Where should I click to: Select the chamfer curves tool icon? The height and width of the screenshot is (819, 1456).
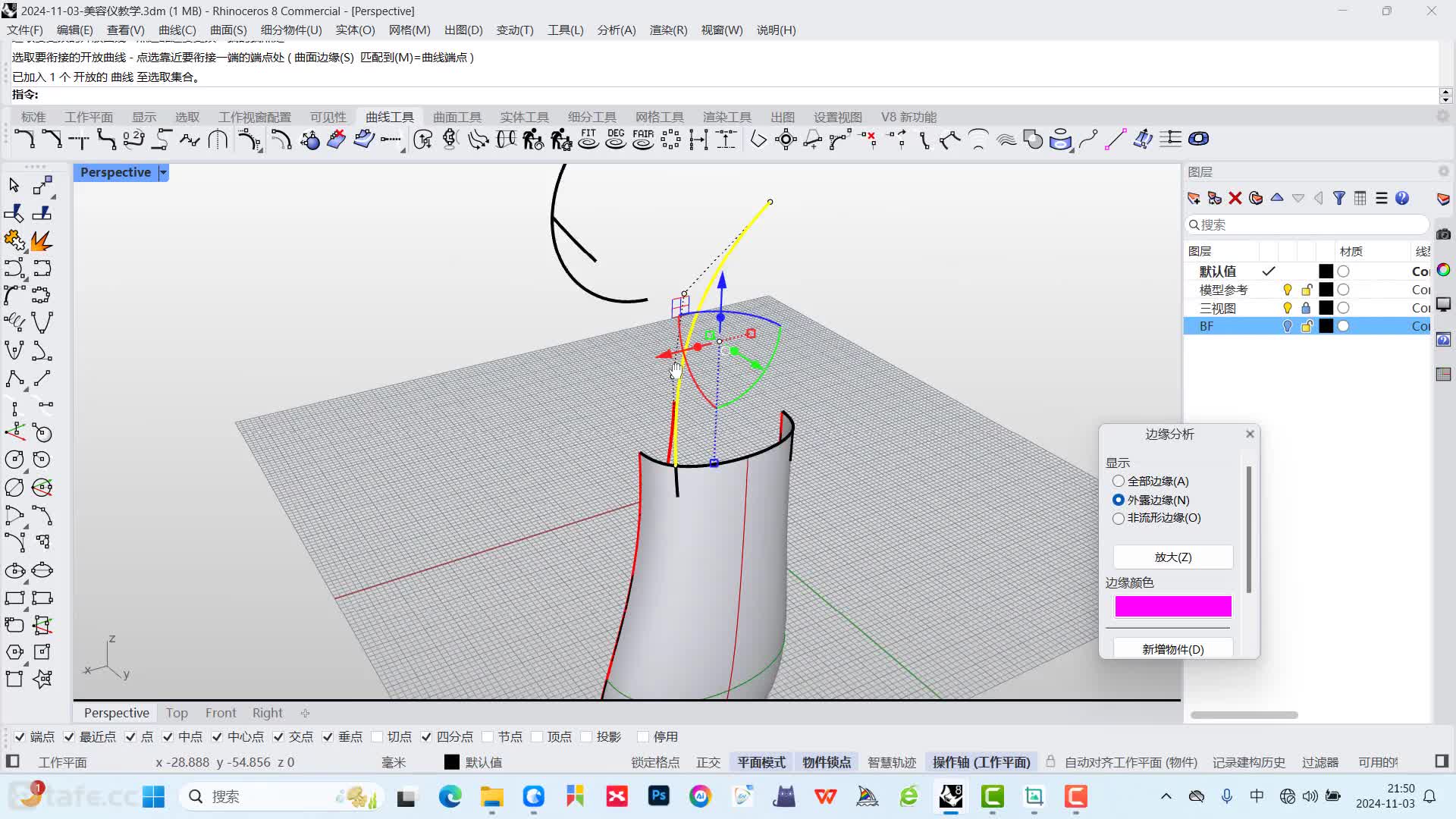click(52, 140)
